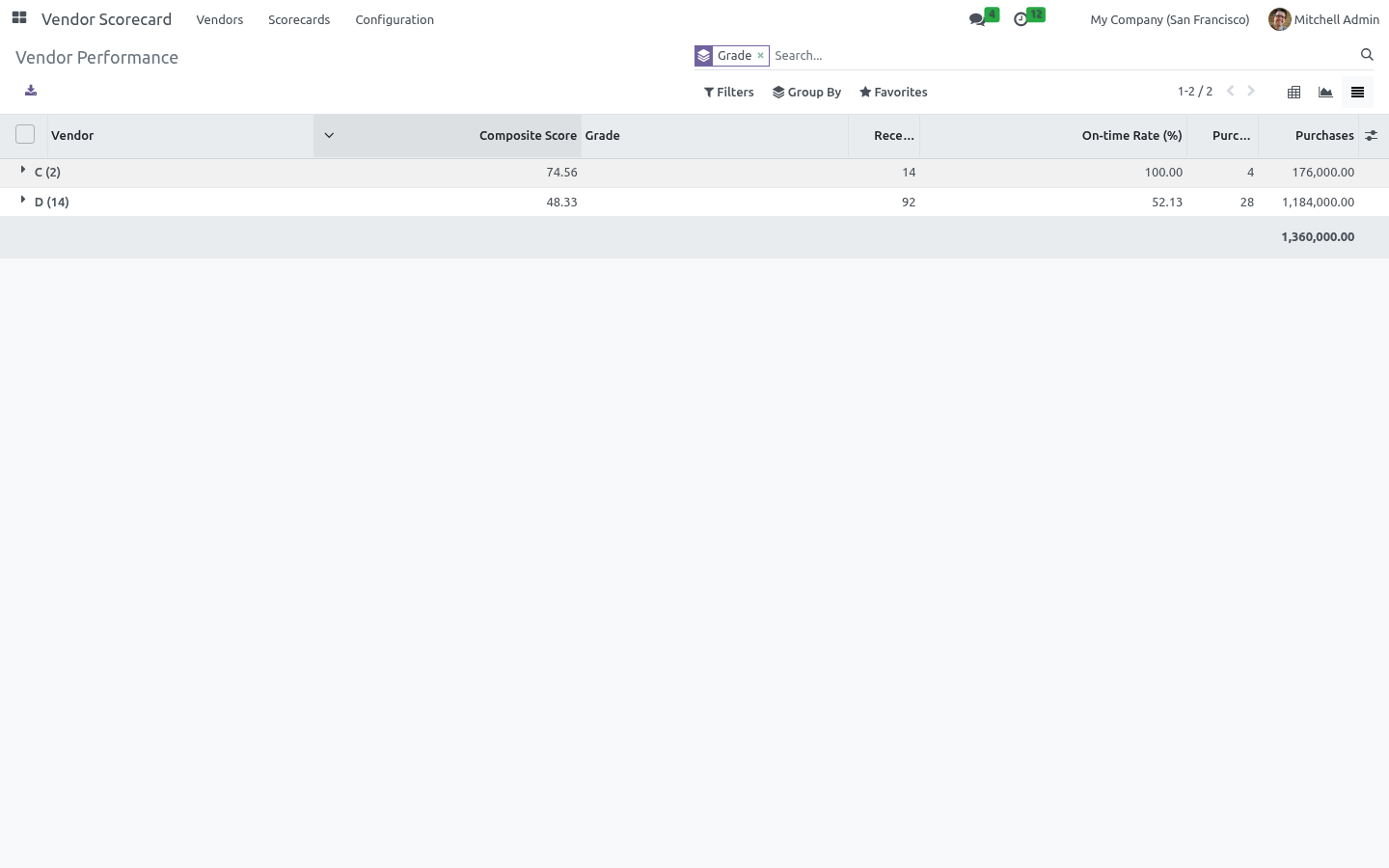
Task: Click the search magnifier icon
Action: pos(1367,55)
